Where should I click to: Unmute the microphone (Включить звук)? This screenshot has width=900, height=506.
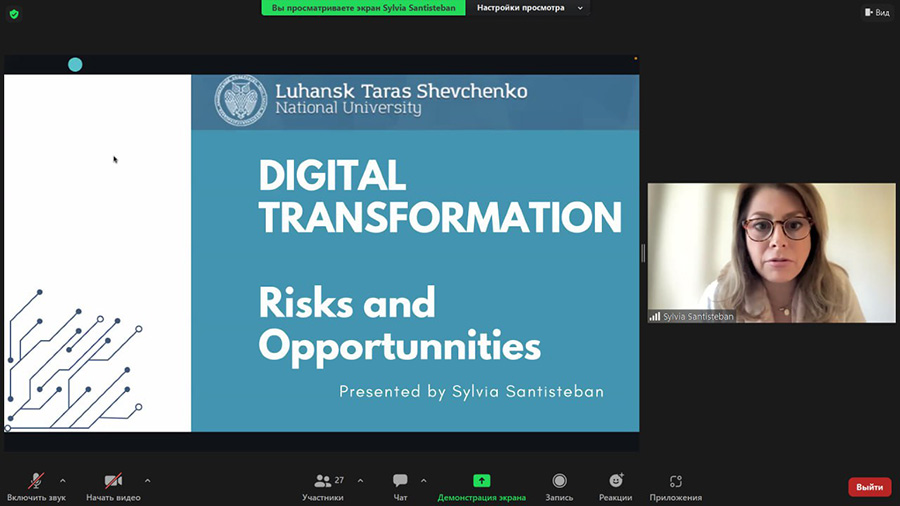(36, 486)
